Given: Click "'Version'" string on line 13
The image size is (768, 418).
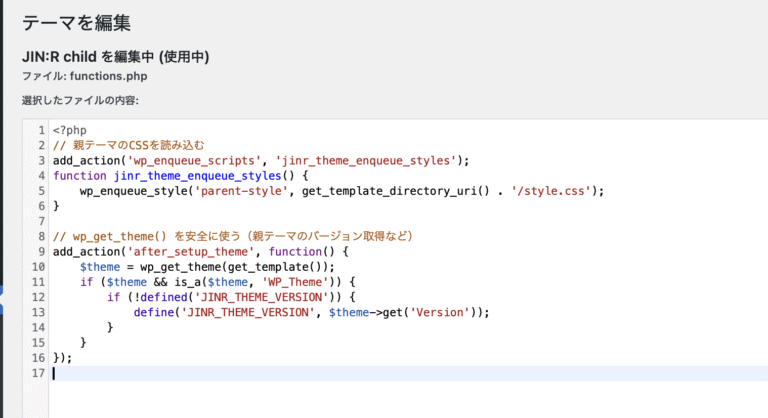Looking at the screenshot, I should tap(440, 313).
